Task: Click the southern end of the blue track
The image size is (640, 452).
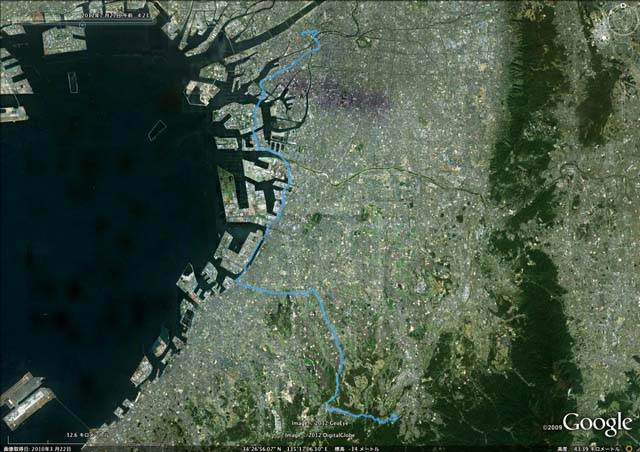Action: (395, 416)
